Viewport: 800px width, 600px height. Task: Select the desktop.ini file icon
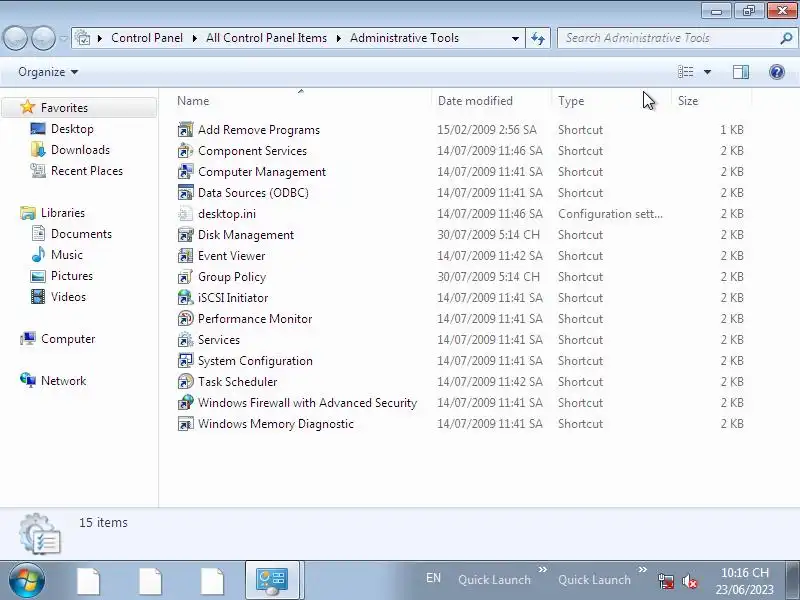click(x=185, y=214)
